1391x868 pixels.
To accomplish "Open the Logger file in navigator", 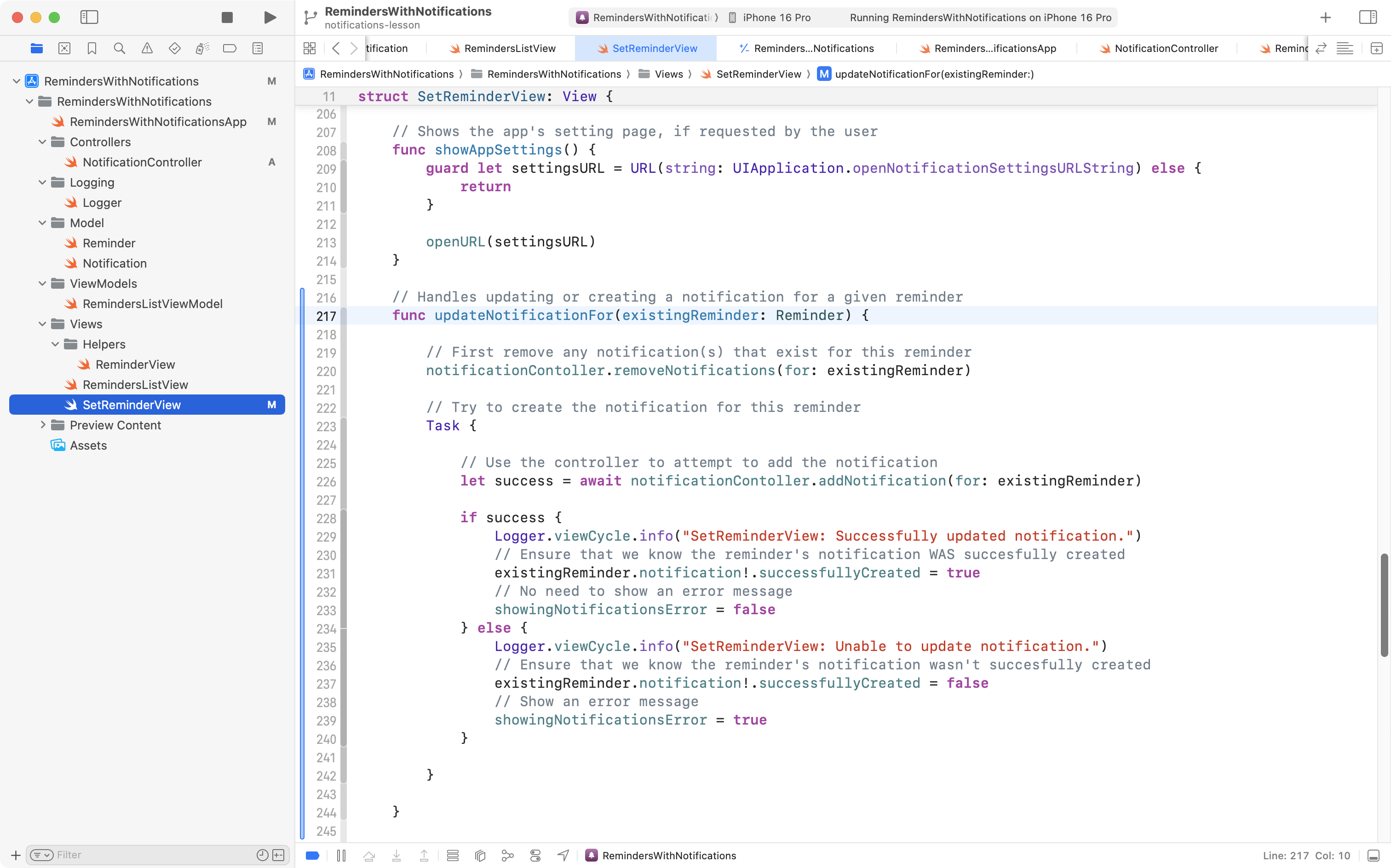I will coord(102,203).
